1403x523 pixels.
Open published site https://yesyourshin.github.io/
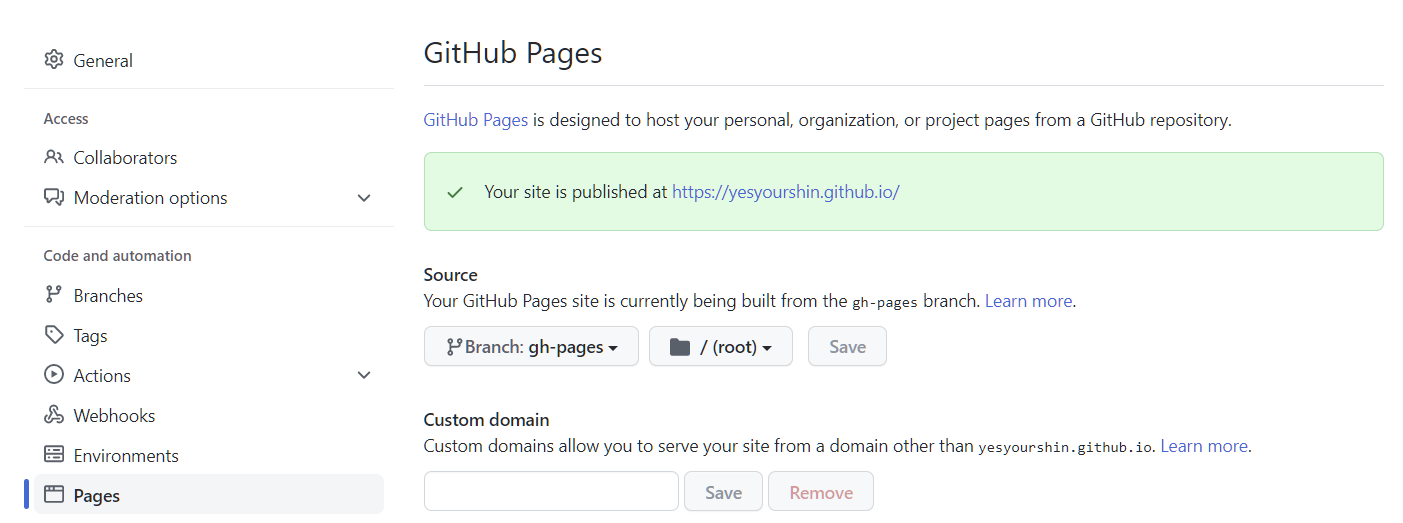[786, 192]
